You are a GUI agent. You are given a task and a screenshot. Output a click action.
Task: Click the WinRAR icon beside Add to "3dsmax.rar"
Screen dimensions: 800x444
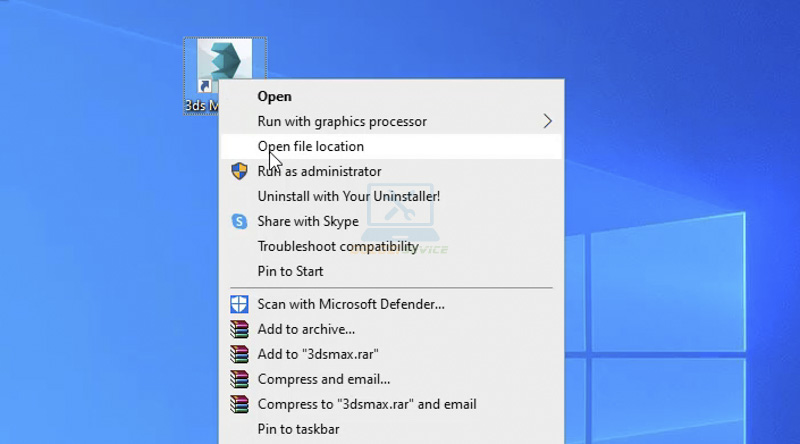[239, 354]
